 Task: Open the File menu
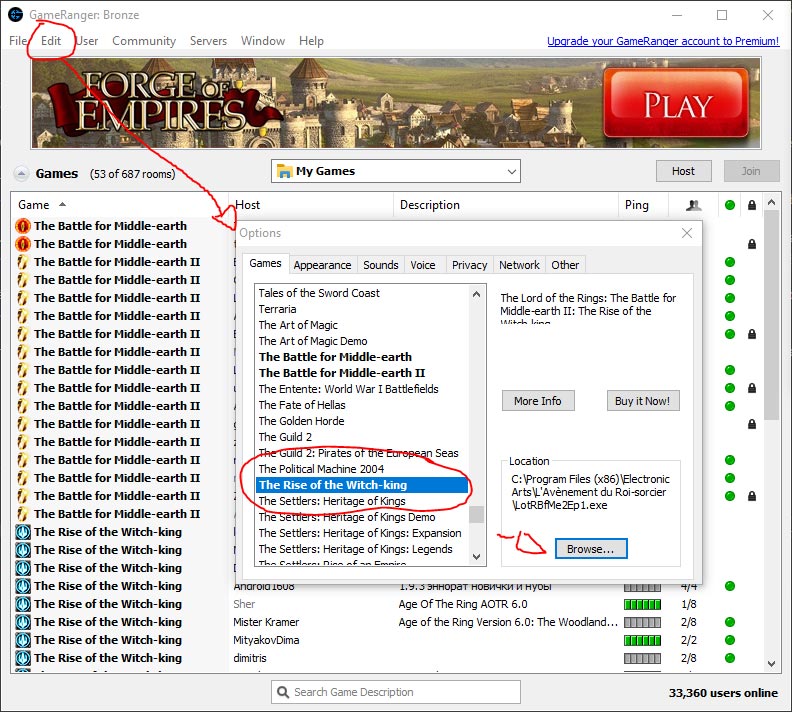point(18,41)
